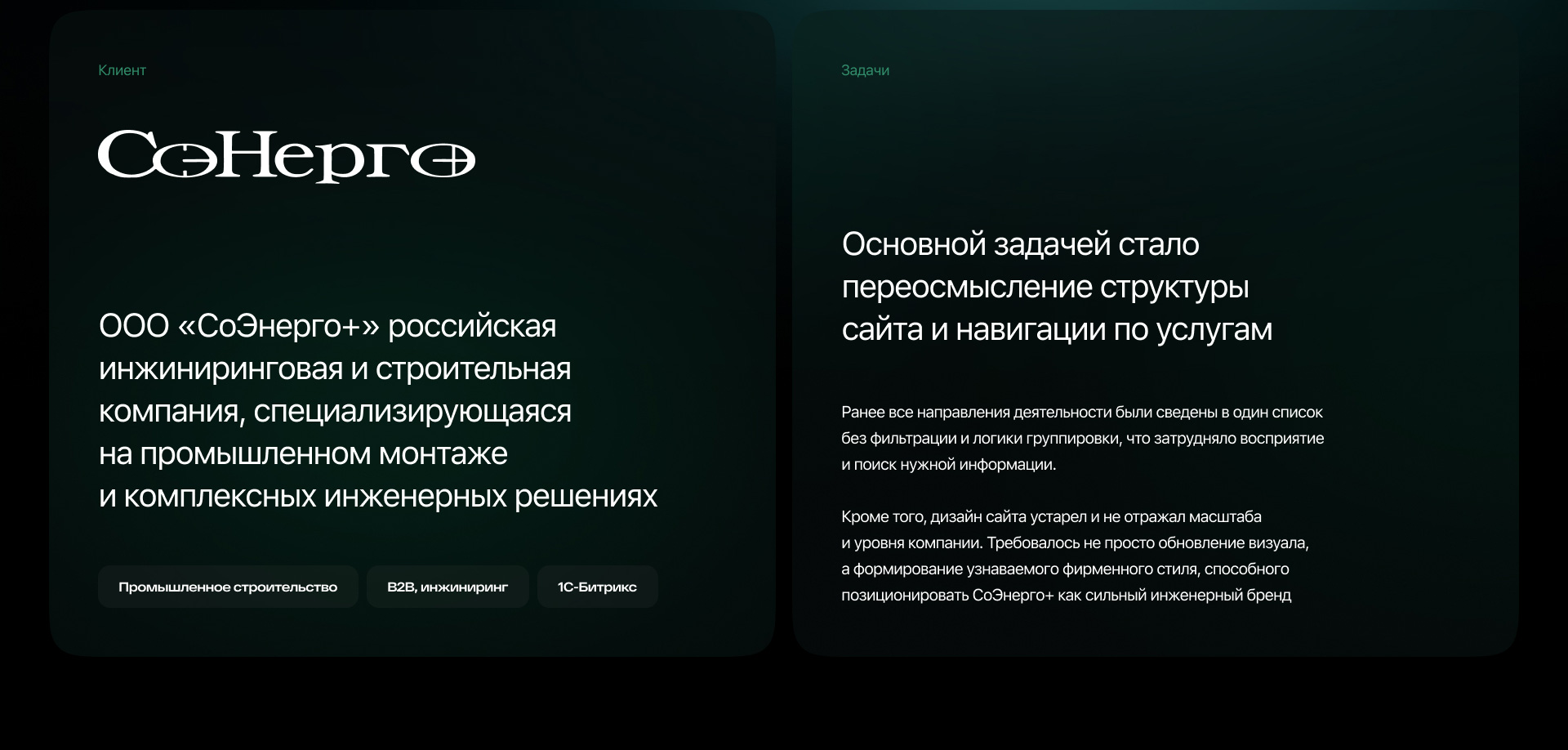This screenshot has width=1568, height=750.
Task: Click the paragraph starting 'Ранее все направления'
Action: 1081,413
